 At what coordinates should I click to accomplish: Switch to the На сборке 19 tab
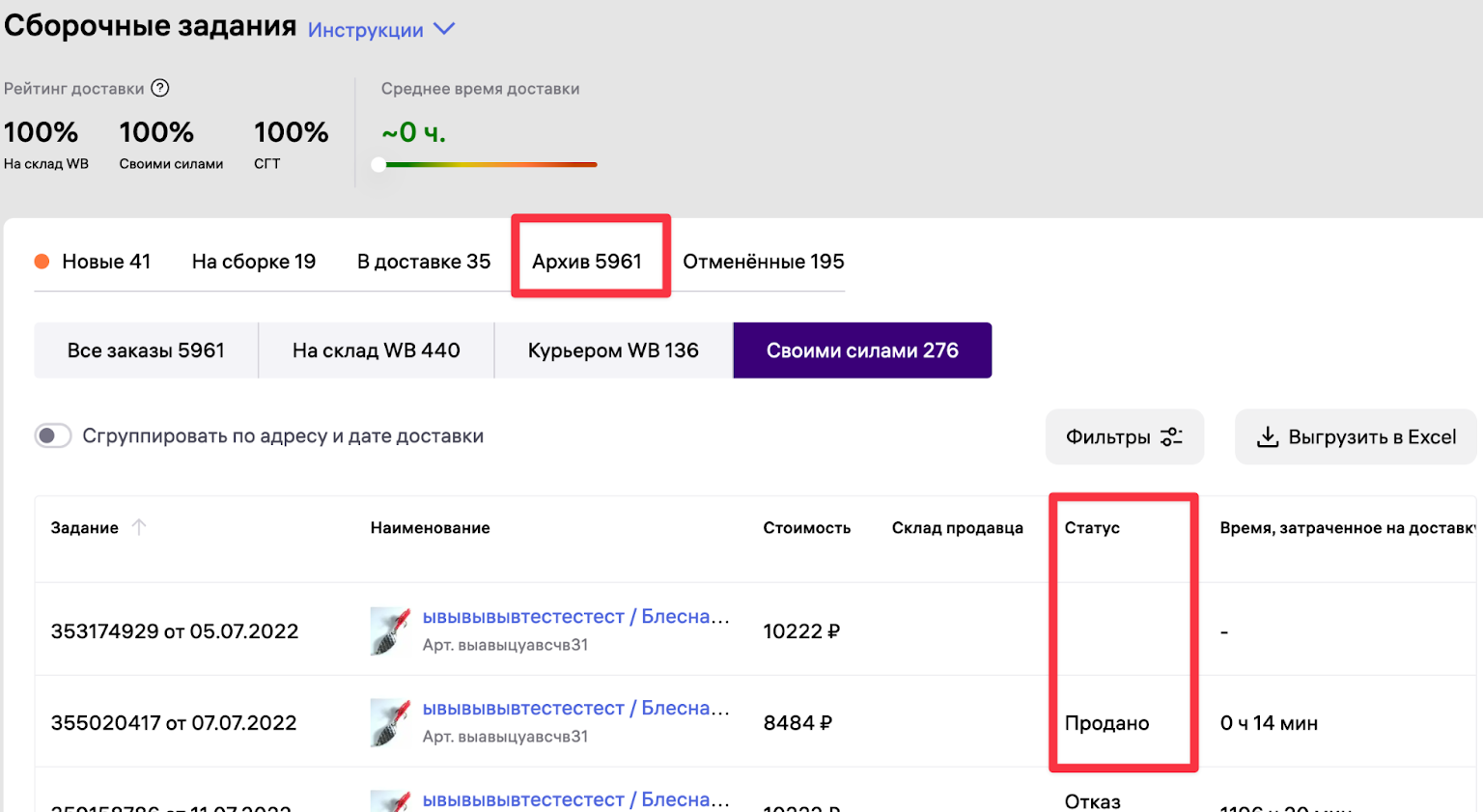254,262
